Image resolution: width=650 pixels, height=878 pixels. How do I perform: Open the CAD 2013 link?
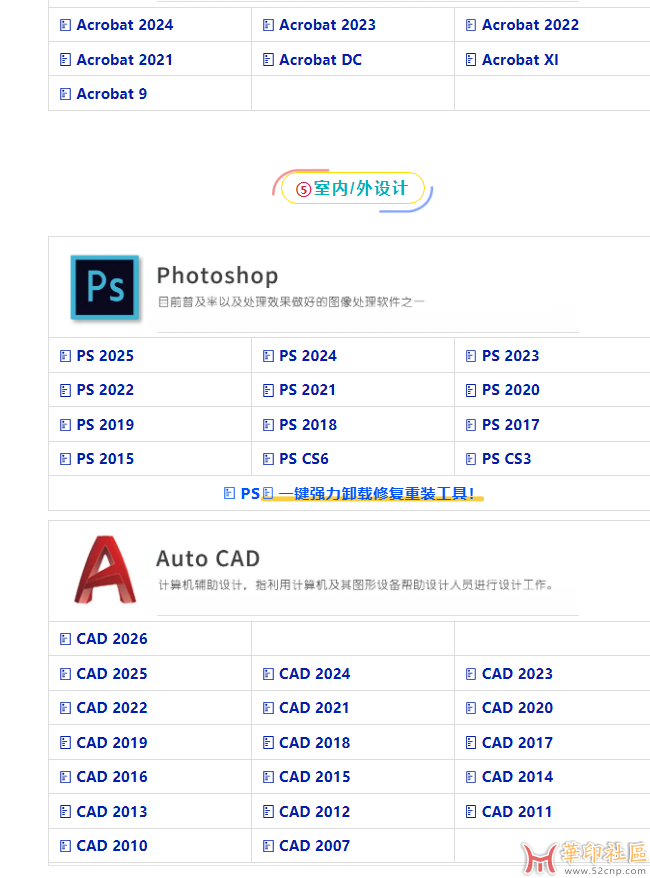tap(111, 811)
